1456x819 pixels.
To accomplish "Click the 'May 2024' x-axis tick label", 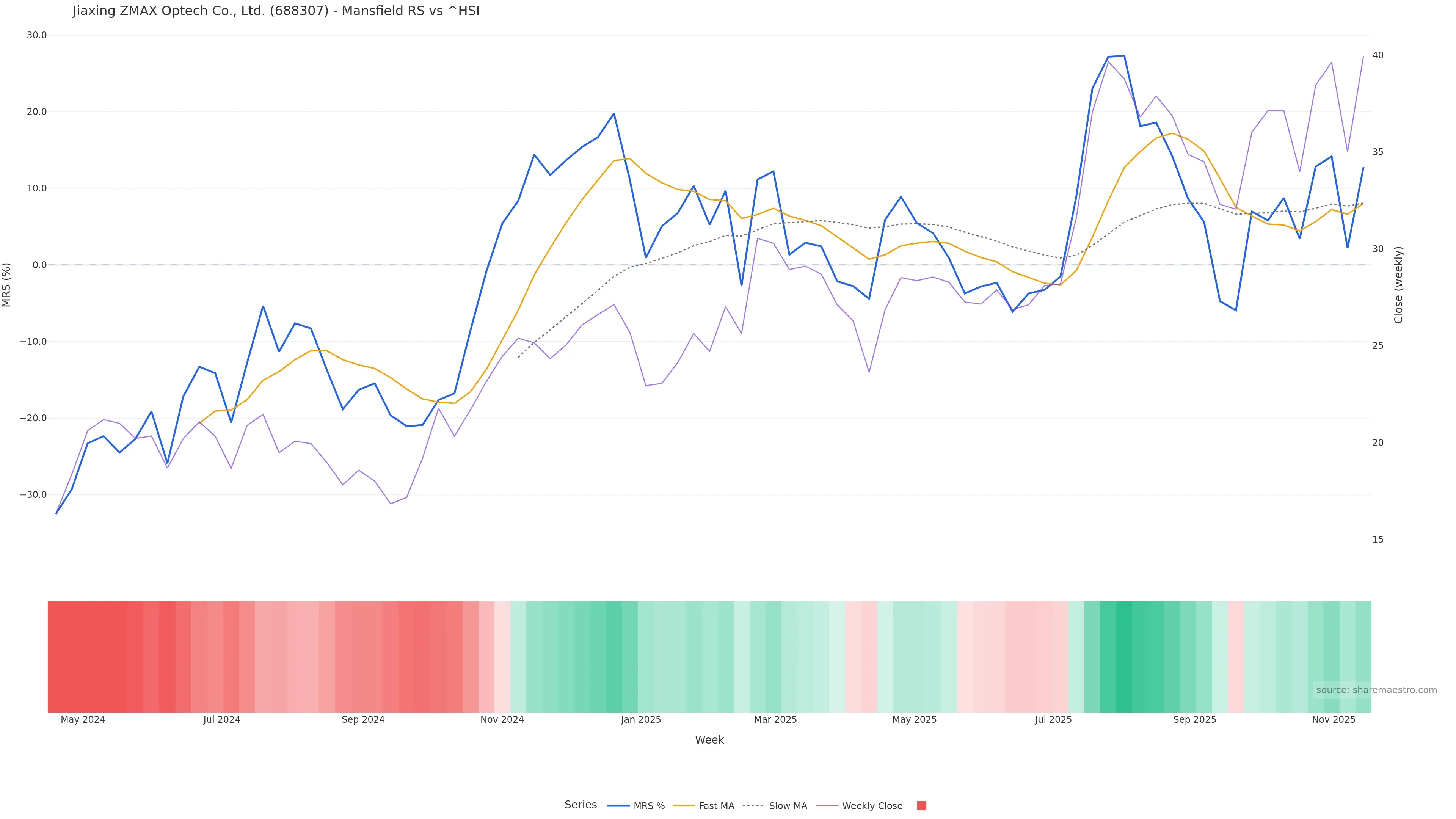I will pos(83,720).
